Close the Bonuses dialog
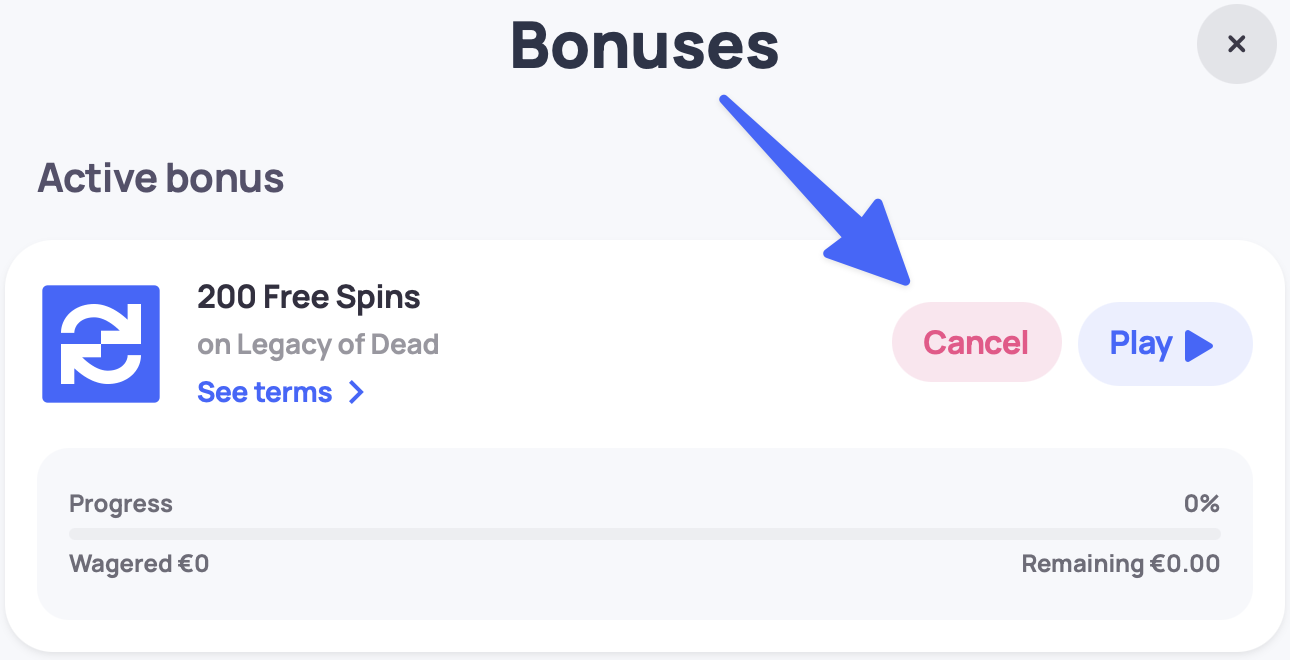 (x=1236, y=44)
